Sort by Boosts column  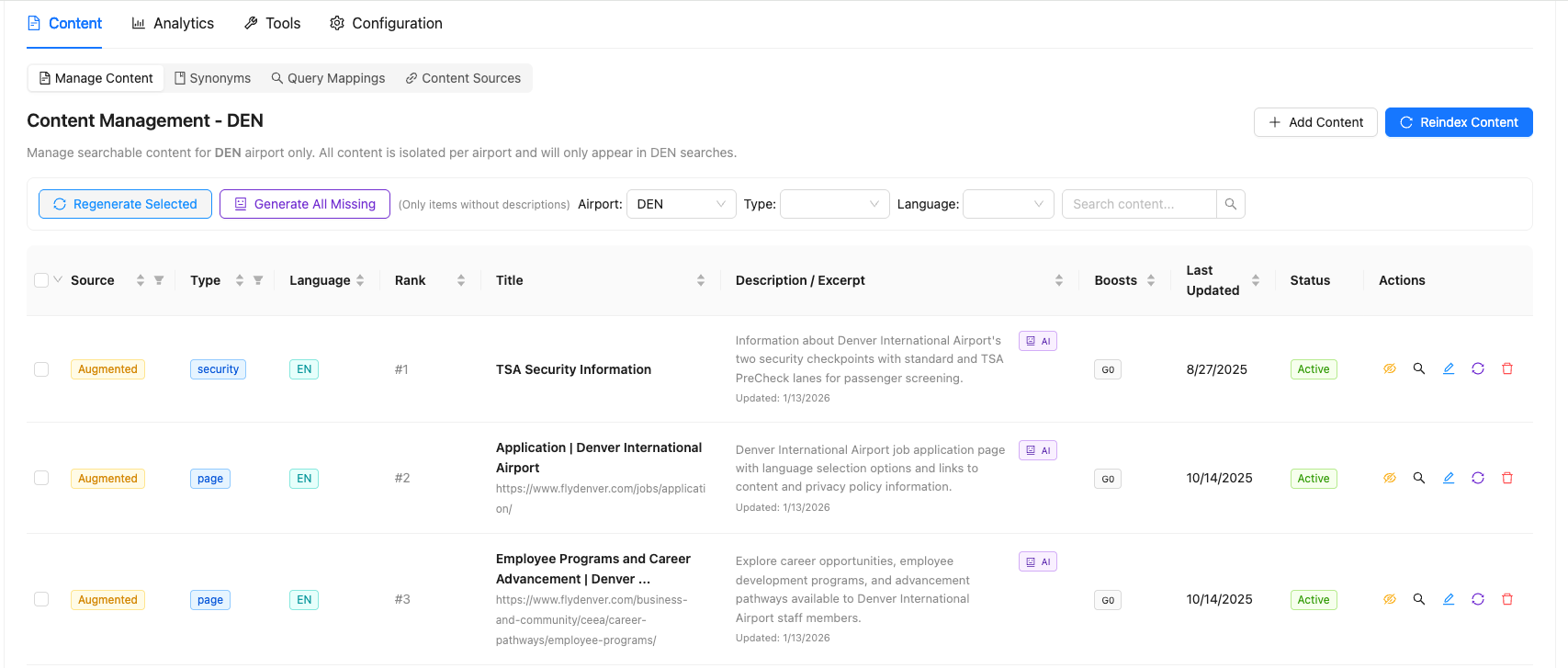pyautogui.click(x=1151, y=280)
